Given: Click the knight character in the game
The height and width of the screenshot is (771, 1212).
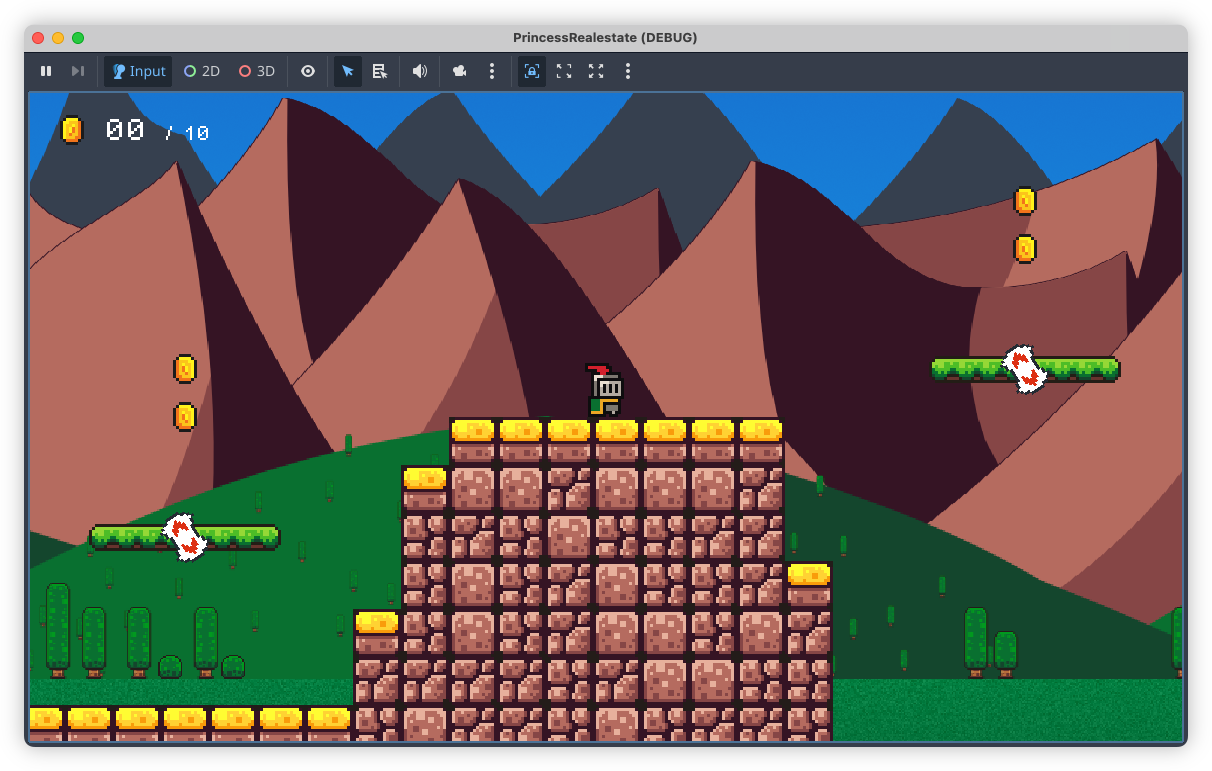Looking at the screenshot, I should coord(604,391).
